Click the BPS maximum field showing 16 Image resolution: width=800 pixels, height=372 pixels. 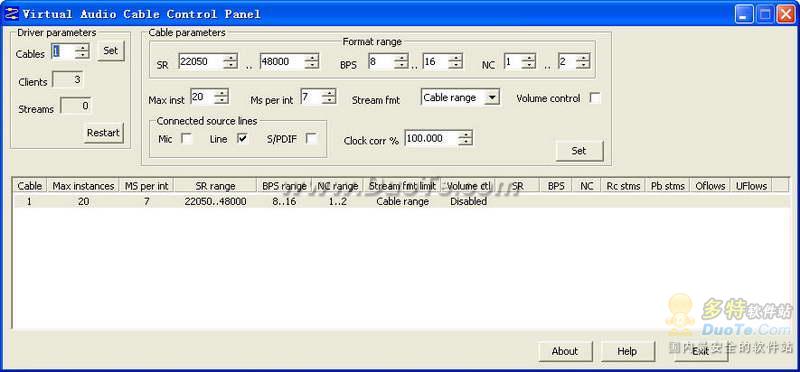(436, 61)
